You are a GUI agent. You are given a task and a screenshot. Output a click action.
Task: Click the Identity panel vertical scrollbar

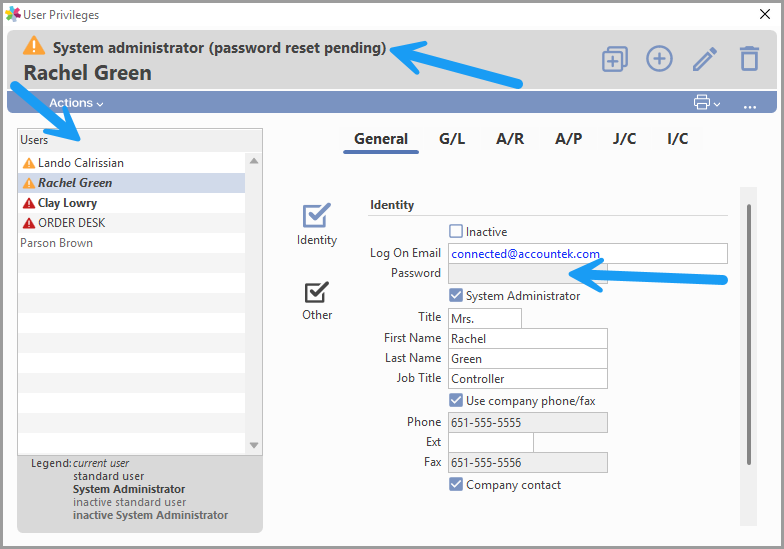coord(748,334)
